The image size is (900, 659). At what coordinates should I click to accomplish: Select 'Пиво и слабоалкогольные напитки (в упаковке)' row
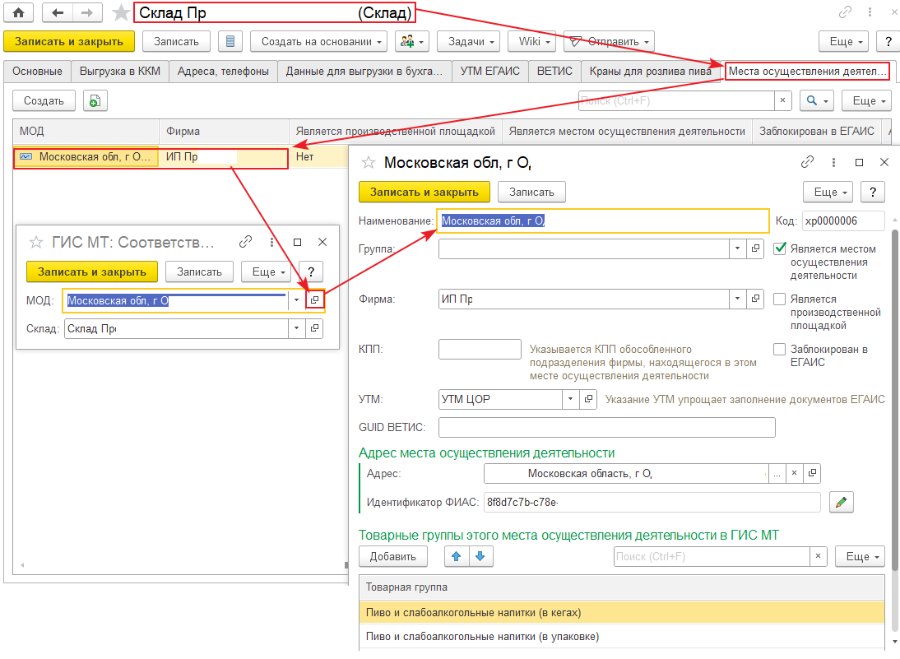click(622, 637)
